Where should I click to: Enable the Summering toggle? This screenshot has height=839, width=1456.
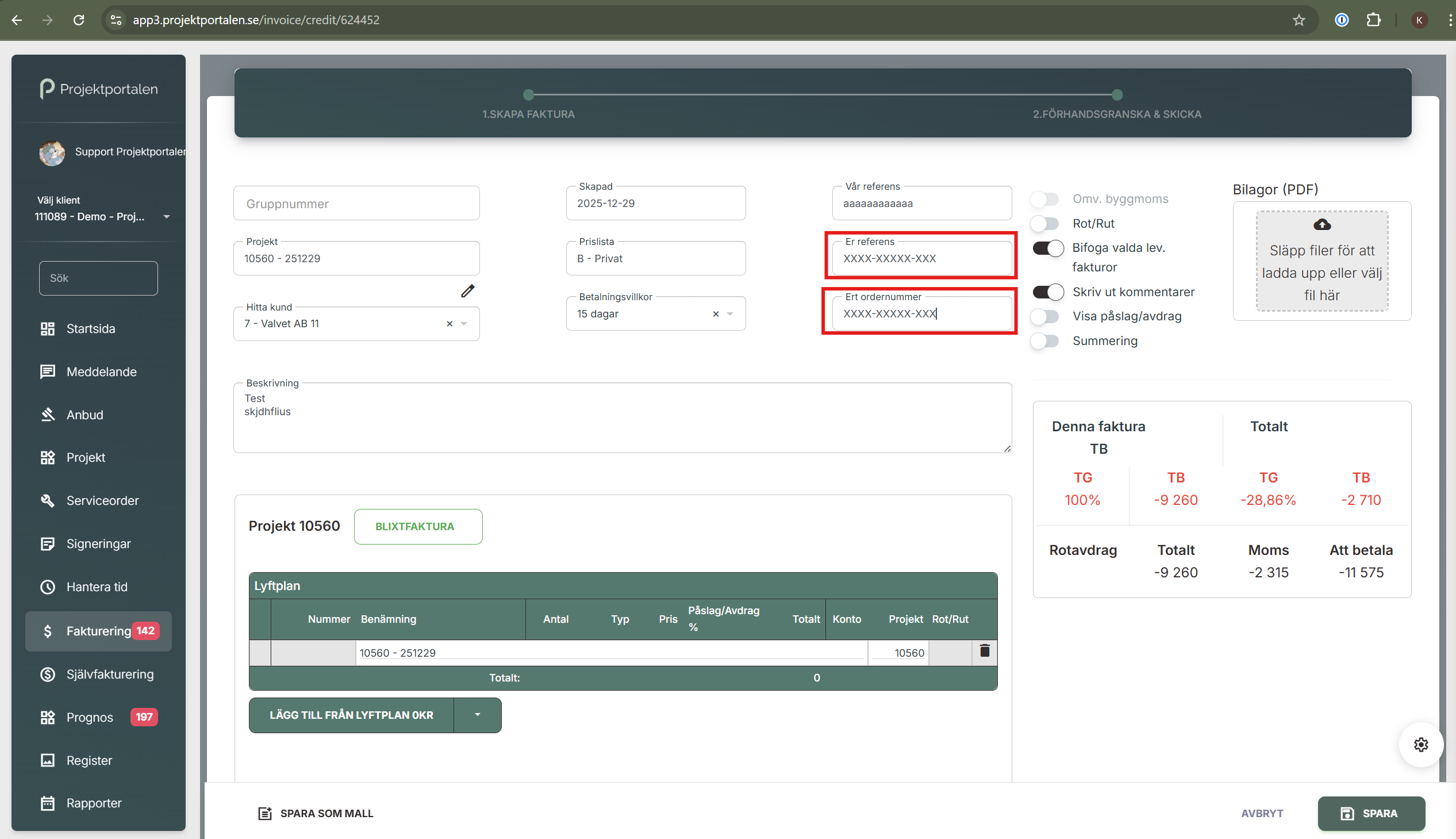(x=1045, y=341)
